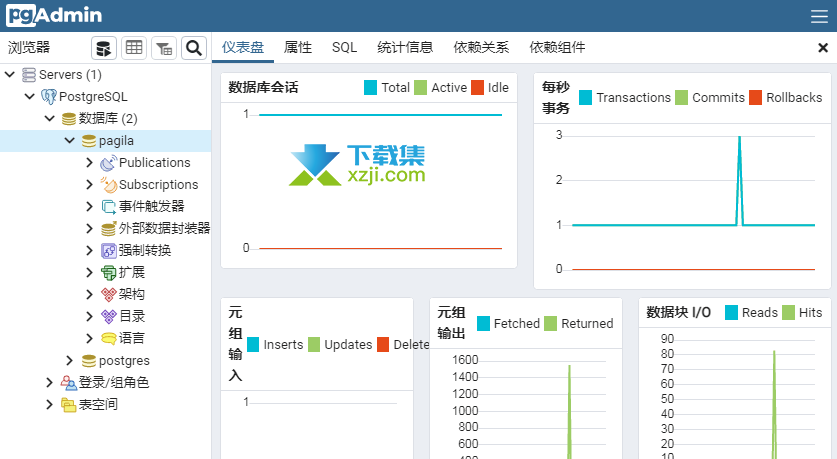Click the Search Objects magnifier icon
This screenshot has height=459, width=837.
click(x=194, y=48)
